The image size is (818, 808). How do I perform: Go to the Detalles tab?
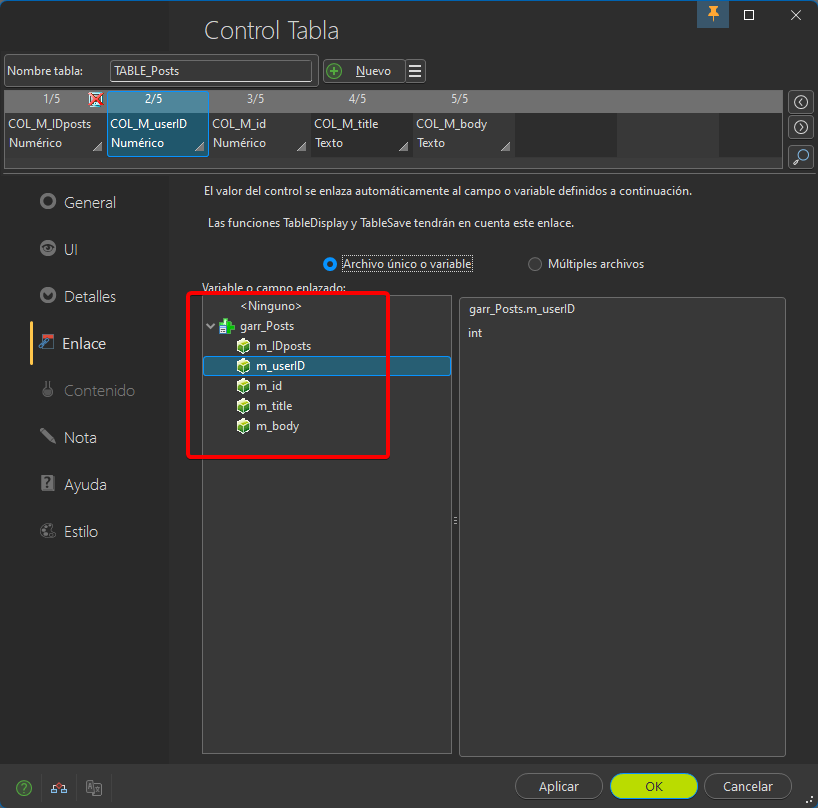(x=90, y=296)
